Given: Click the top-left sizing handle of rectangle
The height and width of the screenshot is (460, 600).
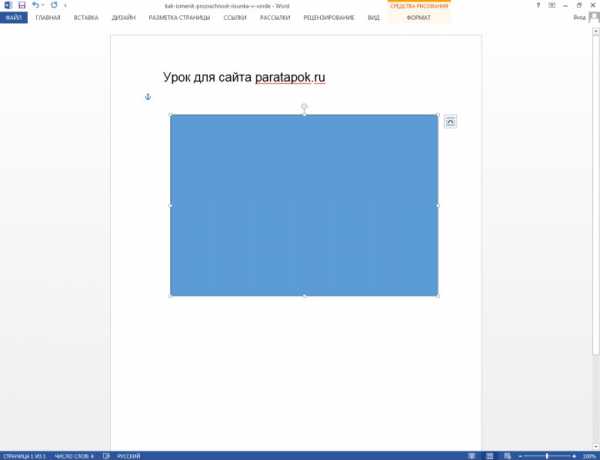Looking at the screenshot, I should [170, 115].
